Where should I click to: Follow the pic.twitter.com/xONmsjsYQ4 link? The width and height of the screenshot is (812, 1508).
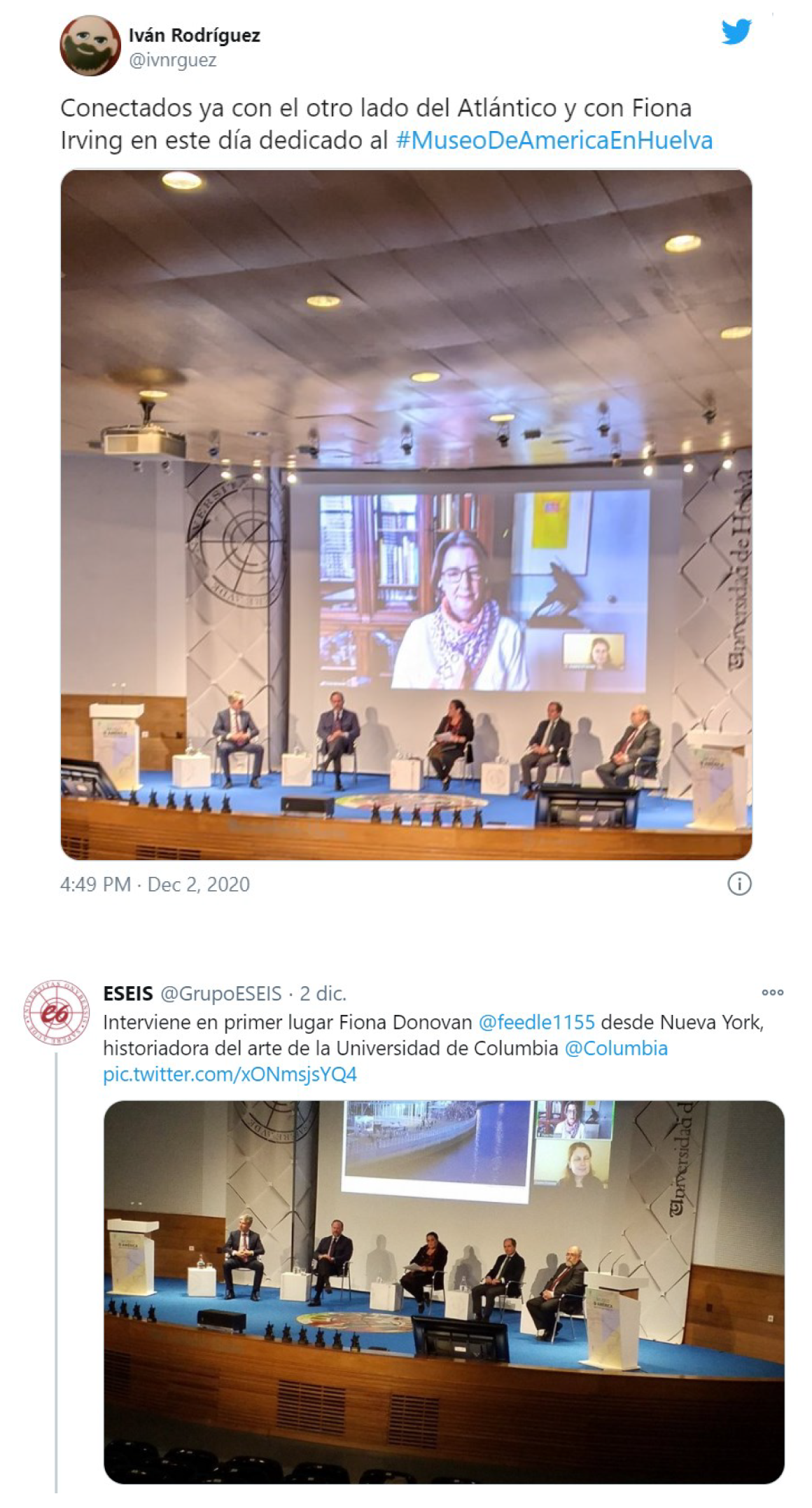coord(230,1074)
